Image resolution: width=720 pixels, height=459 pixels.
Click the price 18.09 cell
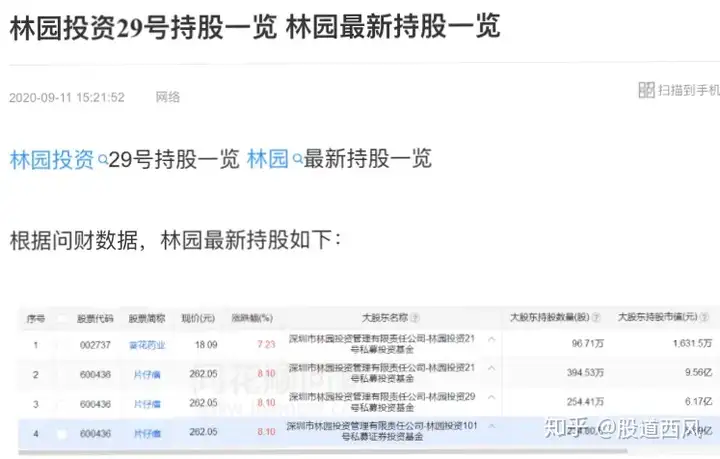tap(206, 344)
